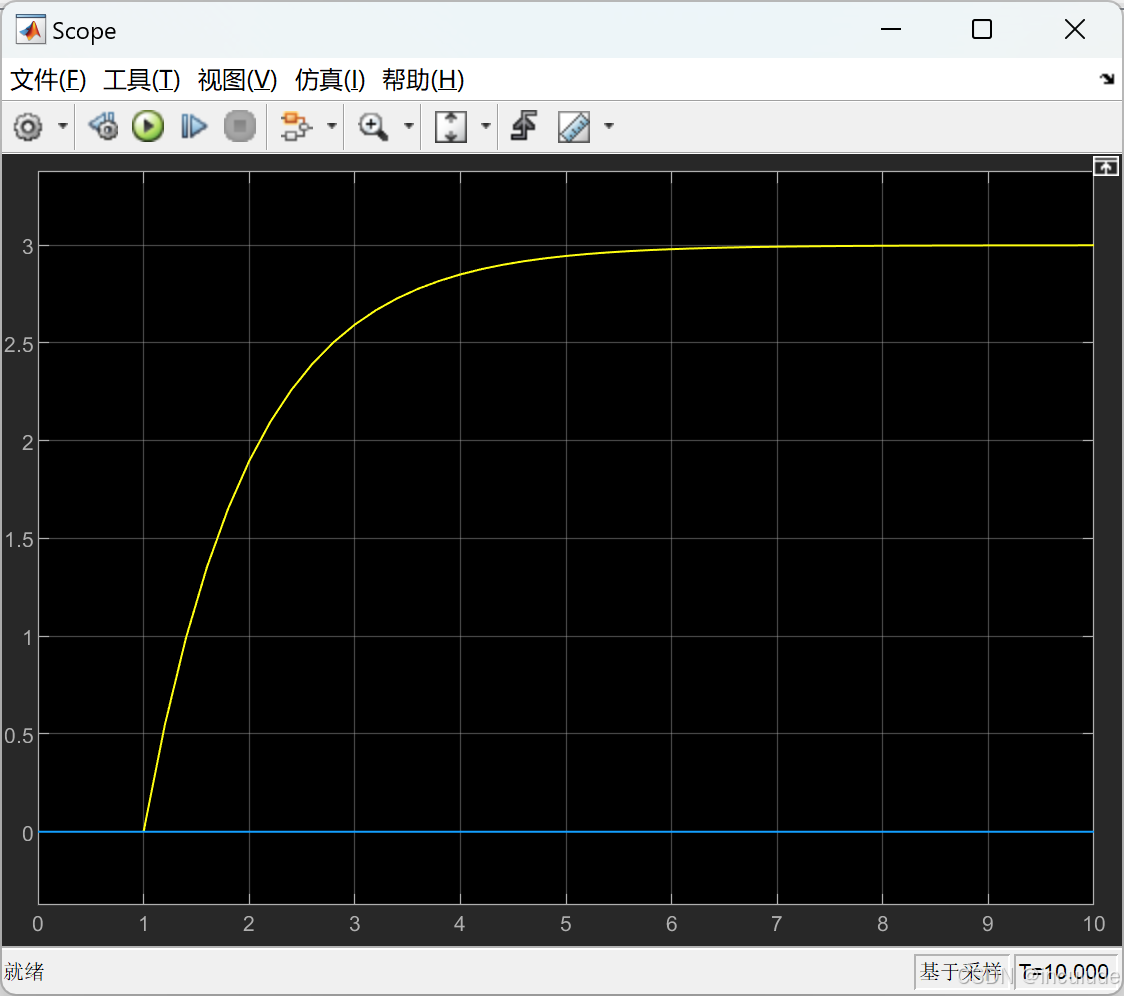1124x996 pixels.
Task: Click the MATLAB logo in the title bar
Action: (x=30, y=30)
